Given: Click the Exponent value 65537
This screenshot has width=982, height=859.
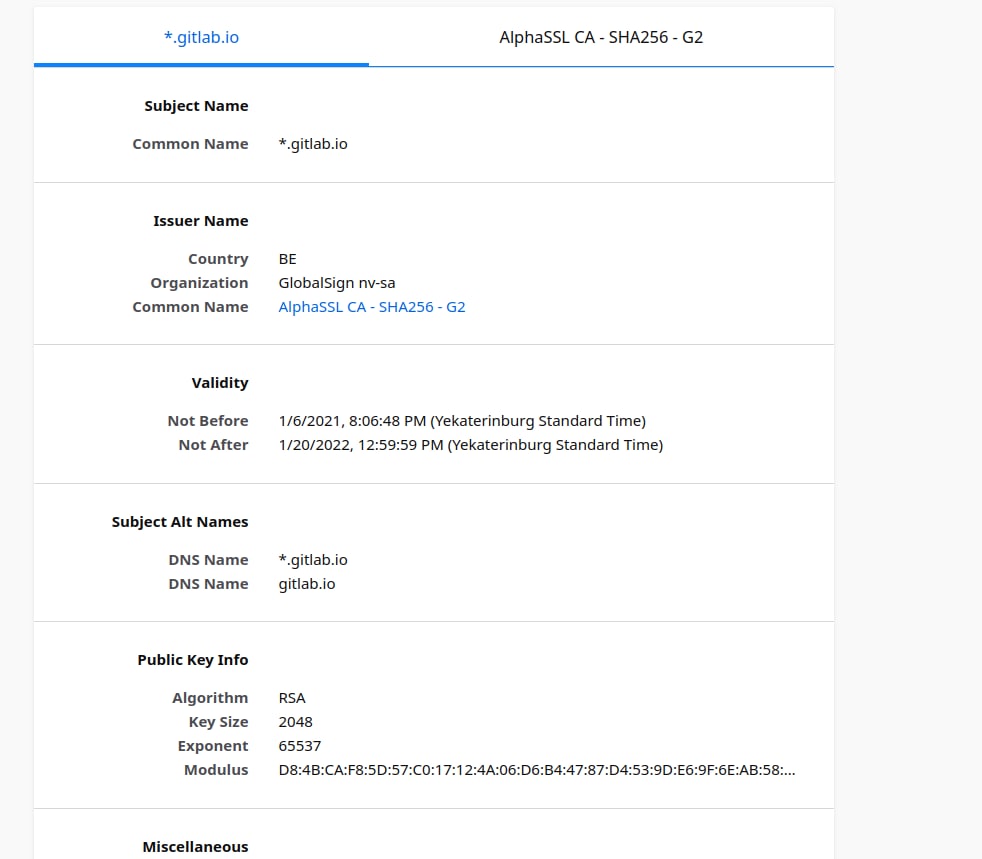Looking at the screenshot, I should pos(300,746).
